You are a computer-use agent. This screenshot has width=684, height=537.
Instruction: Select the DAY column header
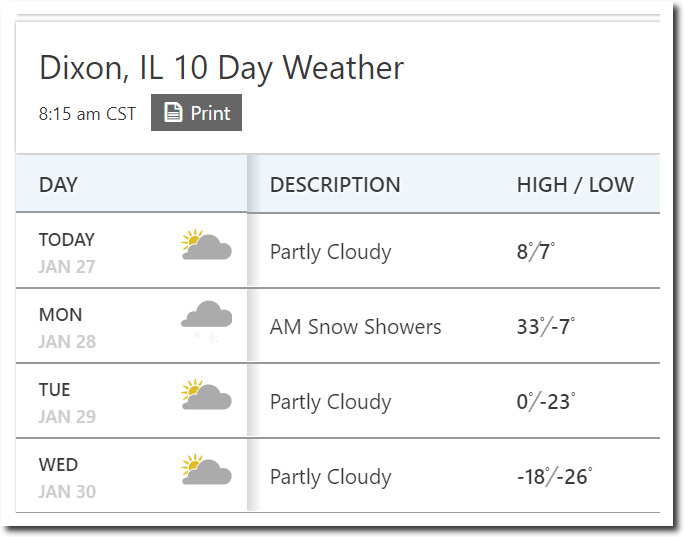click(x=58, y=185)
